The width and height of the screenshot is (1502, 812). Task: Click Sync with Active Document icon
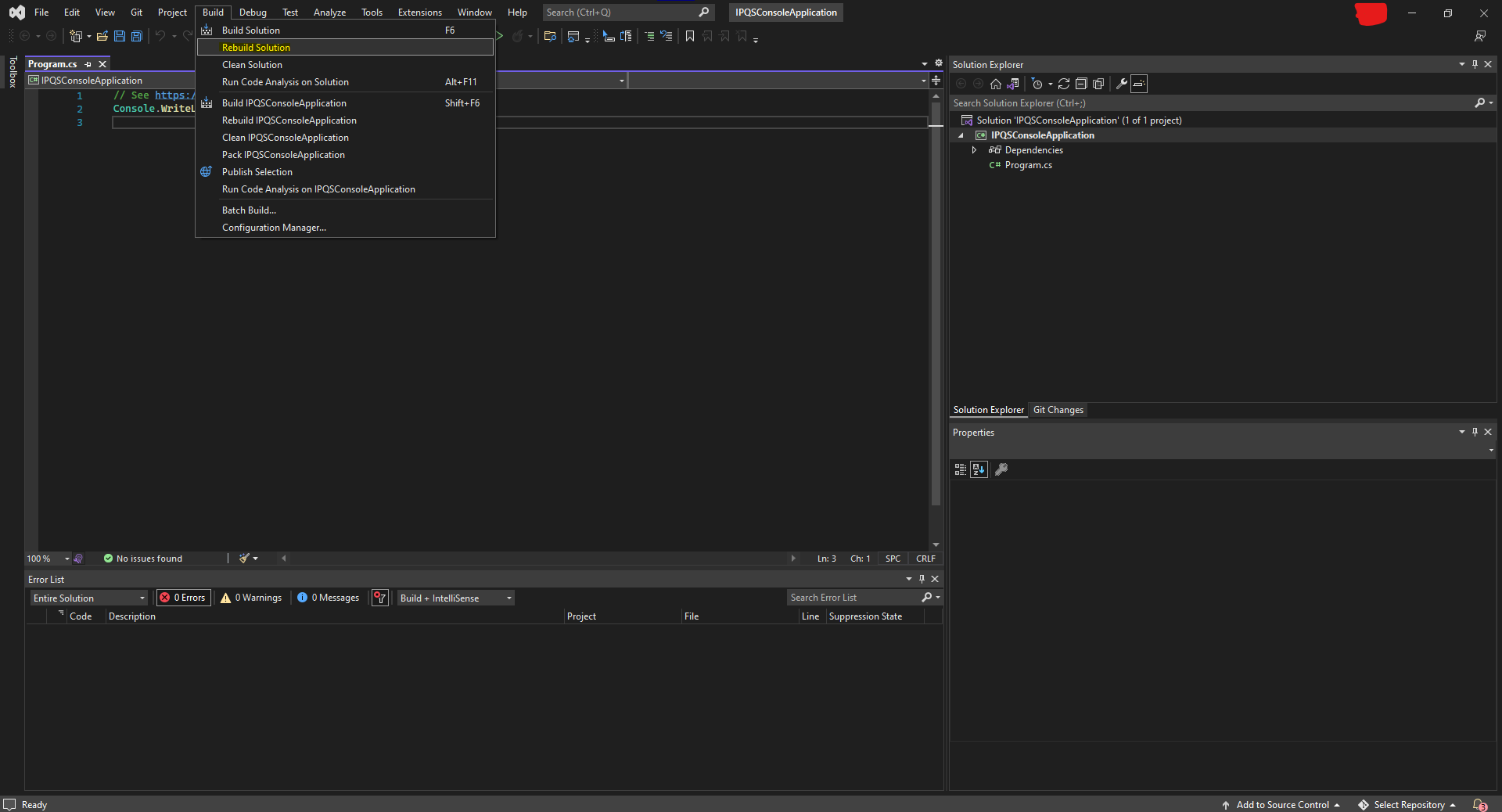pos(1064,84)
